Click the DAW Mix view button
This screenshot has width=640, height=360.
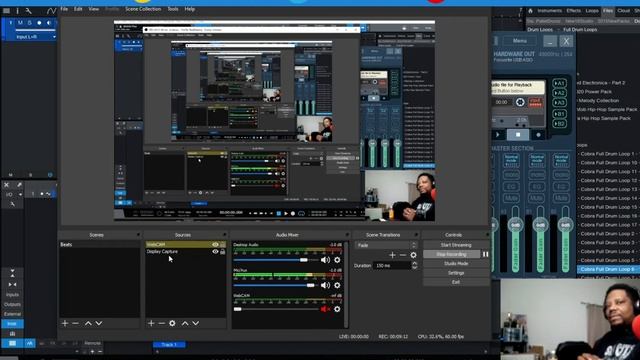12,324
